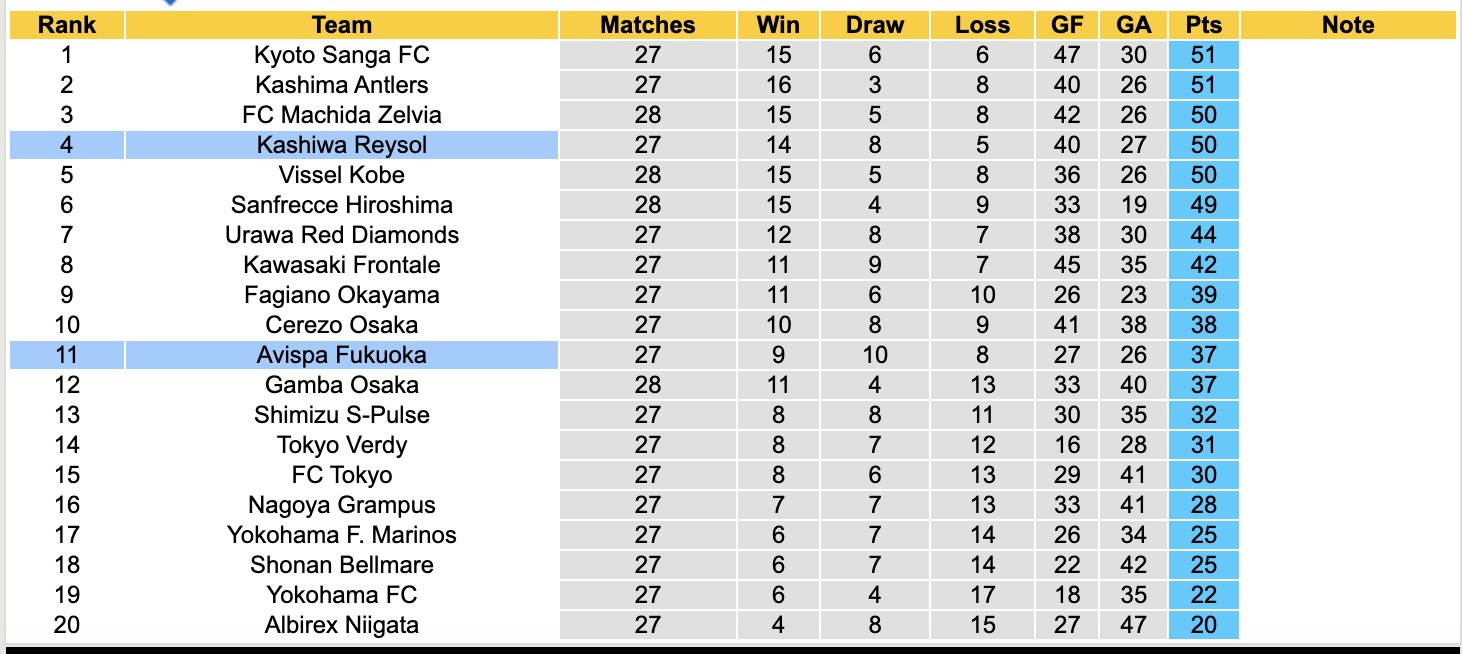Click the GF column header
Screen dimensions: 1462x654
click(x=1066, y=25)
